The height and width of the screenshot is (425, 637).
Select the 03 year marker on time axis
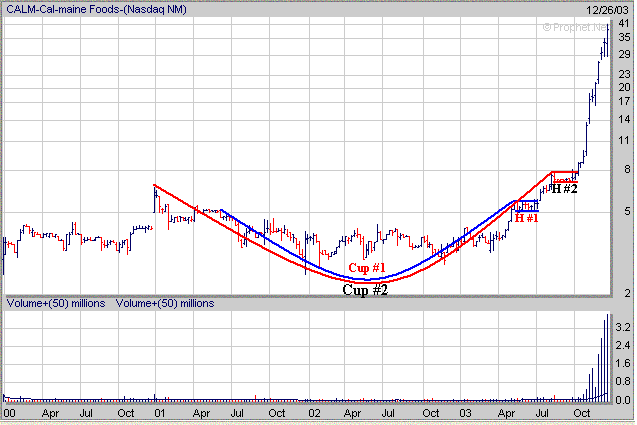point(465,412)
